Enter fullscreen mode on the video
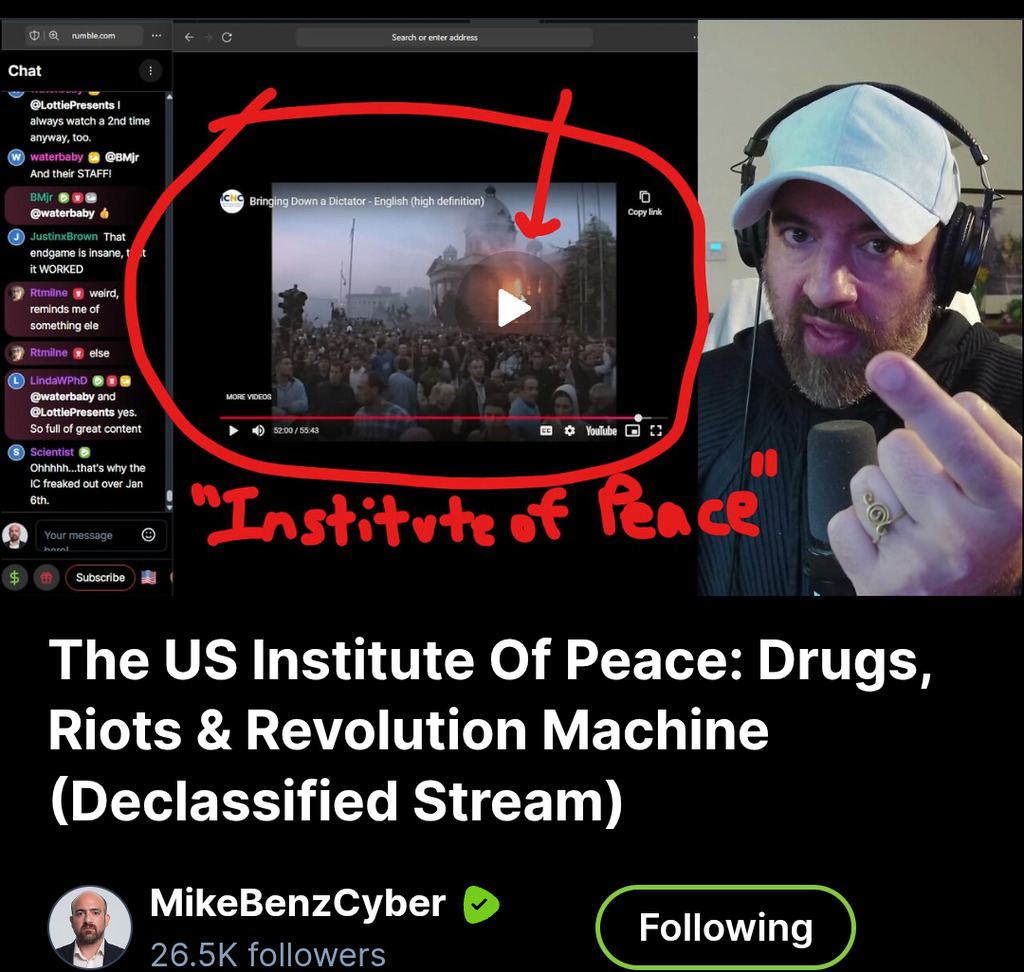Viewport: 1024px width, 972px height. pyautogui.click(x=656, y=430)
